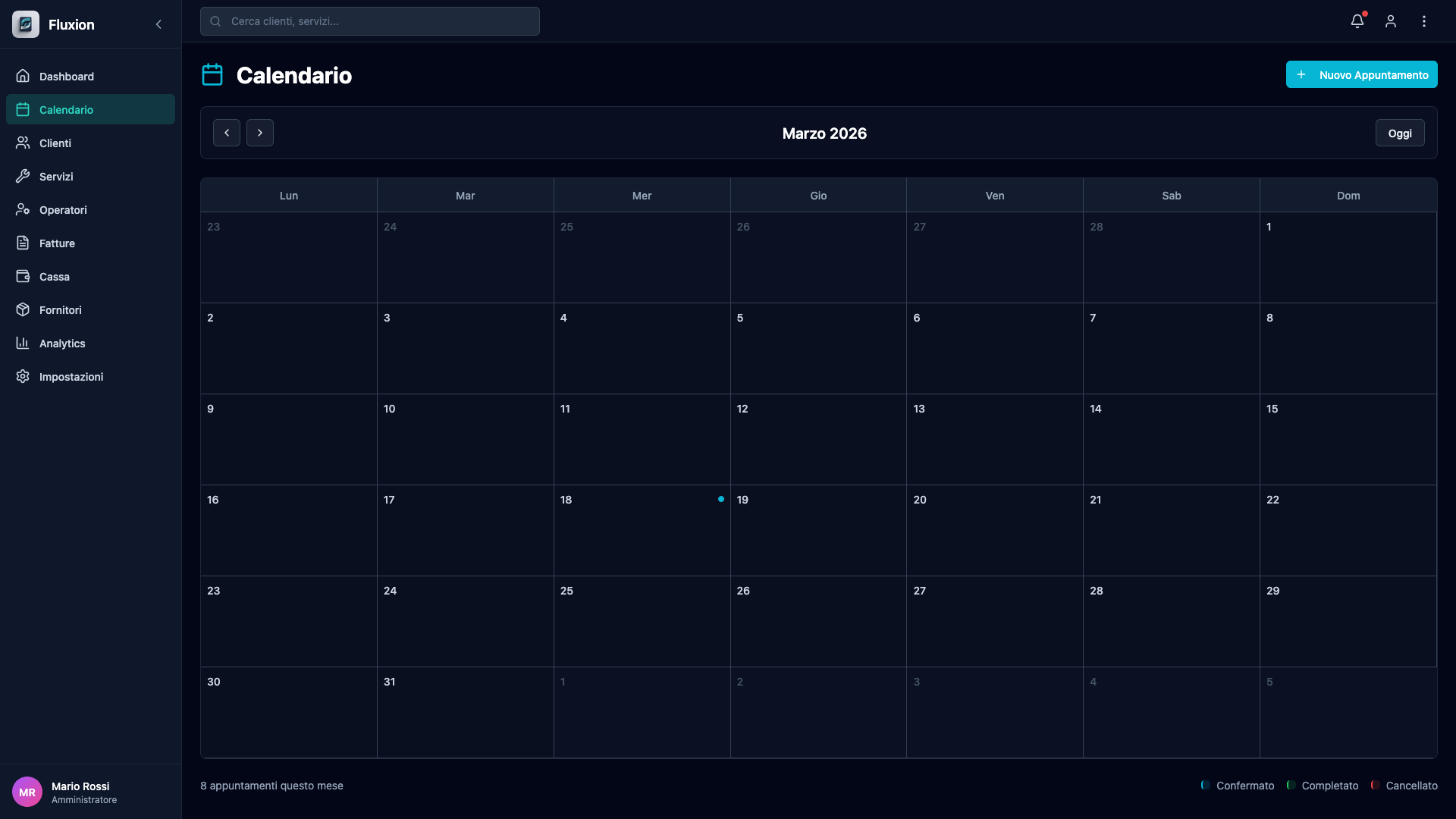This screenshot has height=819, width=1456.
Task: Collapse the sidebar with the chevron
Action: click(x=158, y=24)
